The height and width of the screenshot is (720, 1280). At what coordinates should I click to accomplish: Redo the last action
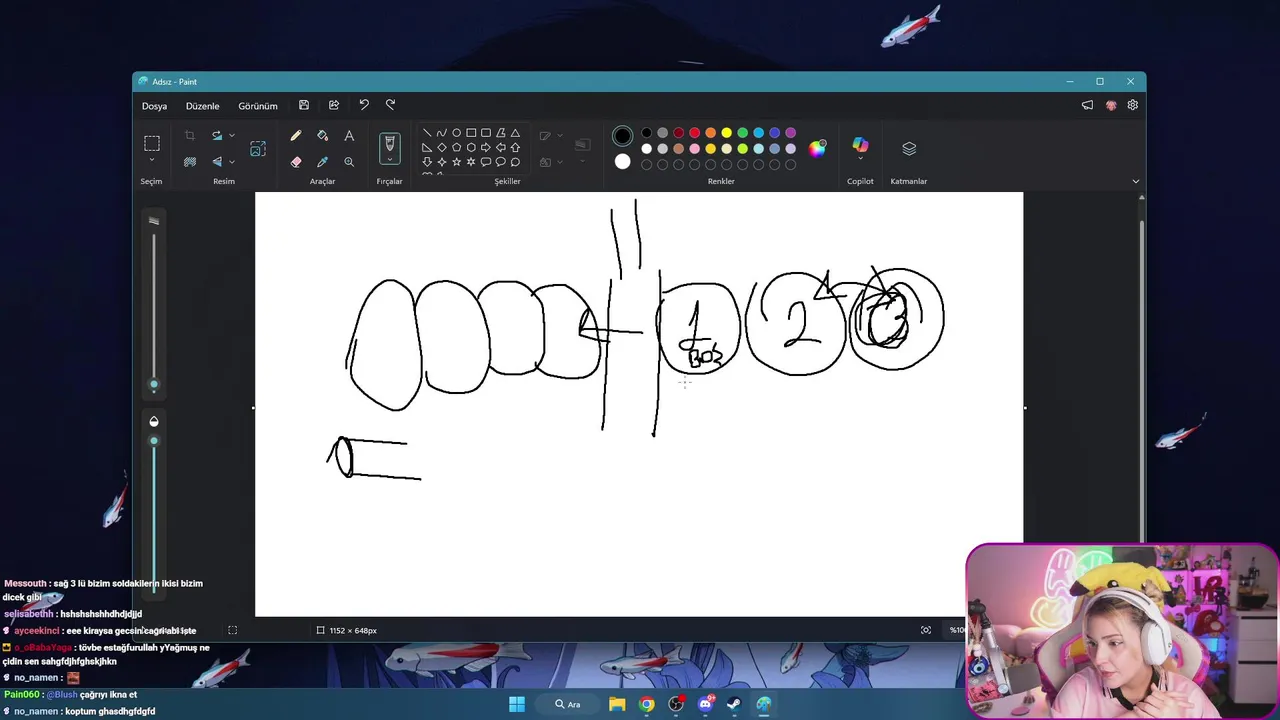tap(391, 105)
